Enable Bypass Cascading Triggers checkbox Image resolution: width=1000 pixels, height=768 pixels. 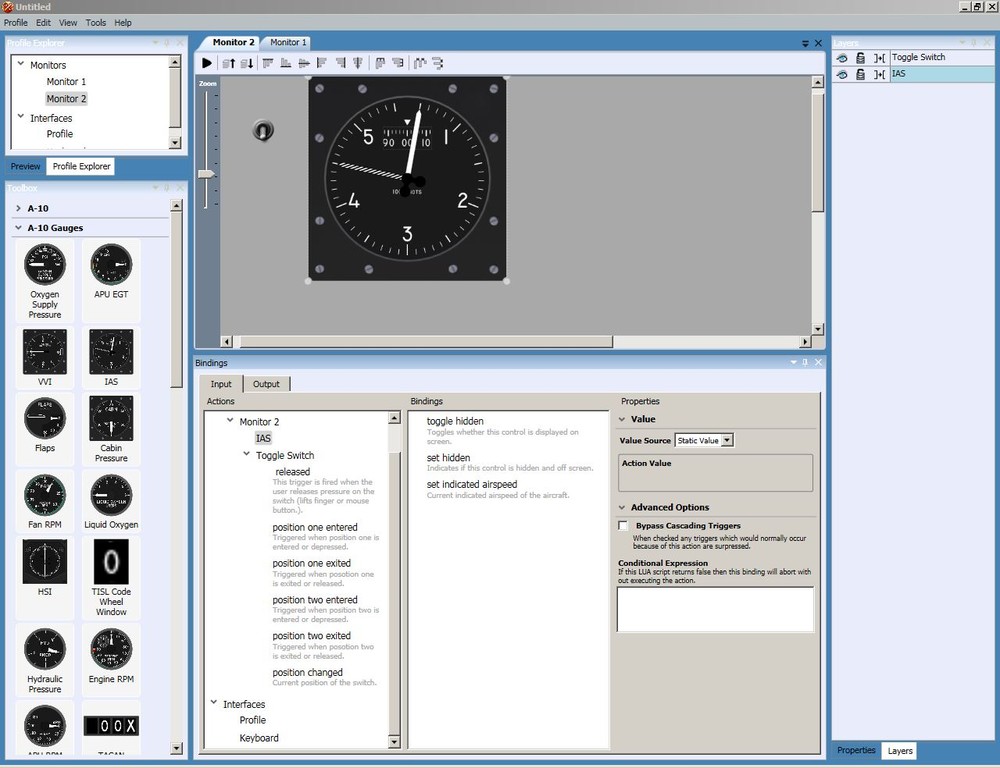pyautogui.click(x=623, y=526)
